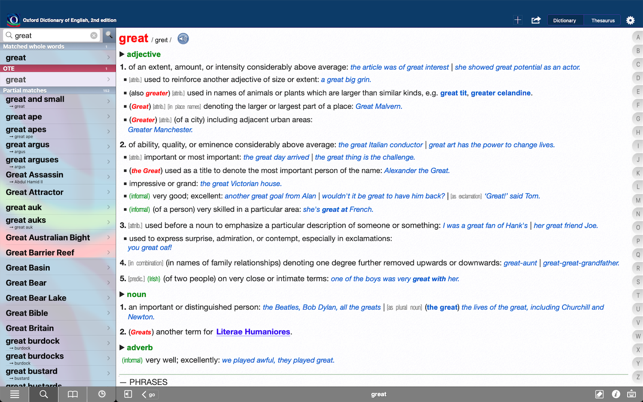Open the Literae Humaniores link
Screen dimensions: 643x402
click(253, 331)
